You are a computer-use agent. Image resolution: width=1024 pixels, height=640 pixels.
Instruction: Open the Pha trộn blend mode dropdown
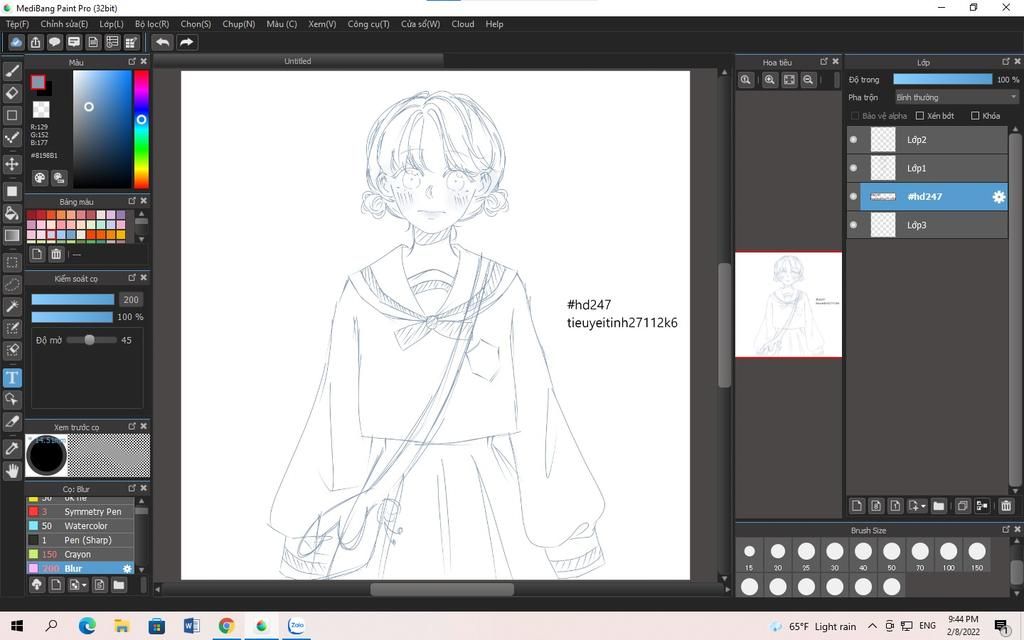956,97
